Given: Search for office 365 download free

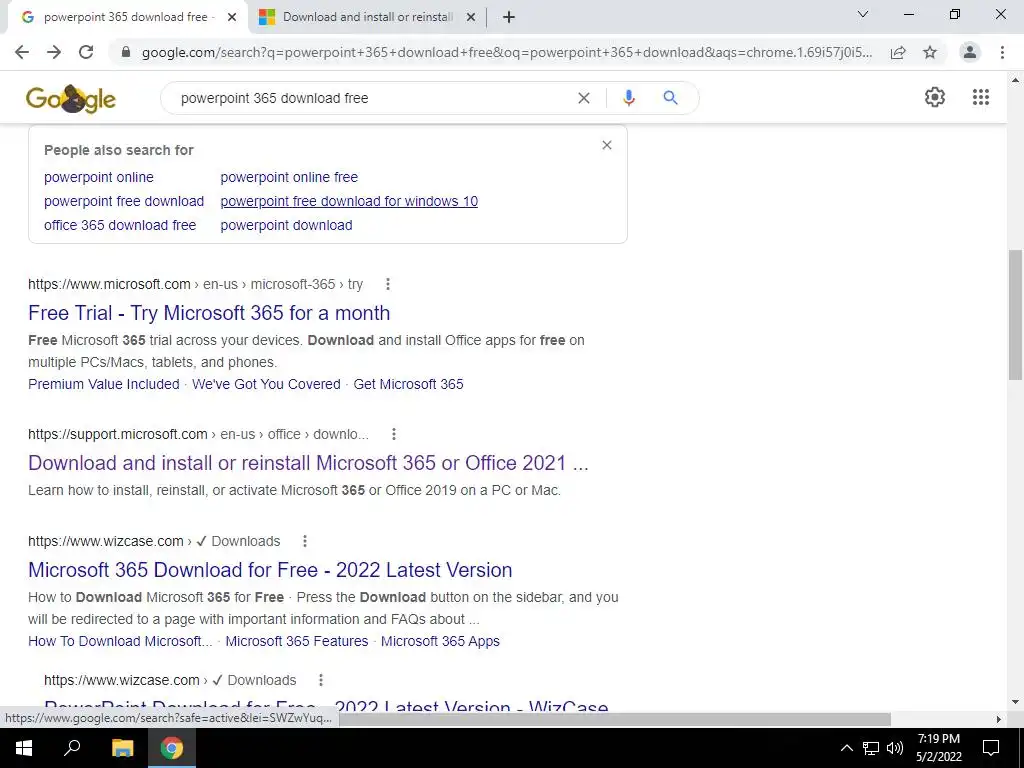Looking at the screenshot, I should 120,225.
